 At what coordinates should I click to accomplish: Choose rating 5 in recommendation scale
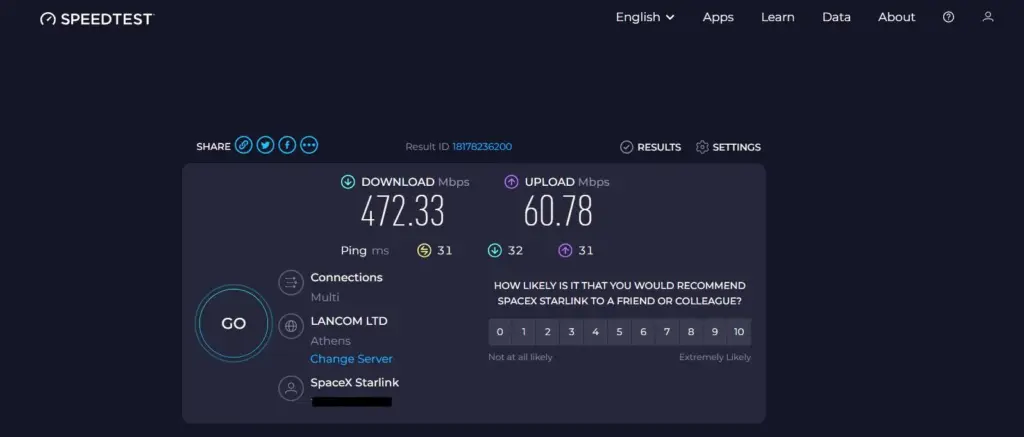coord(619,332)
